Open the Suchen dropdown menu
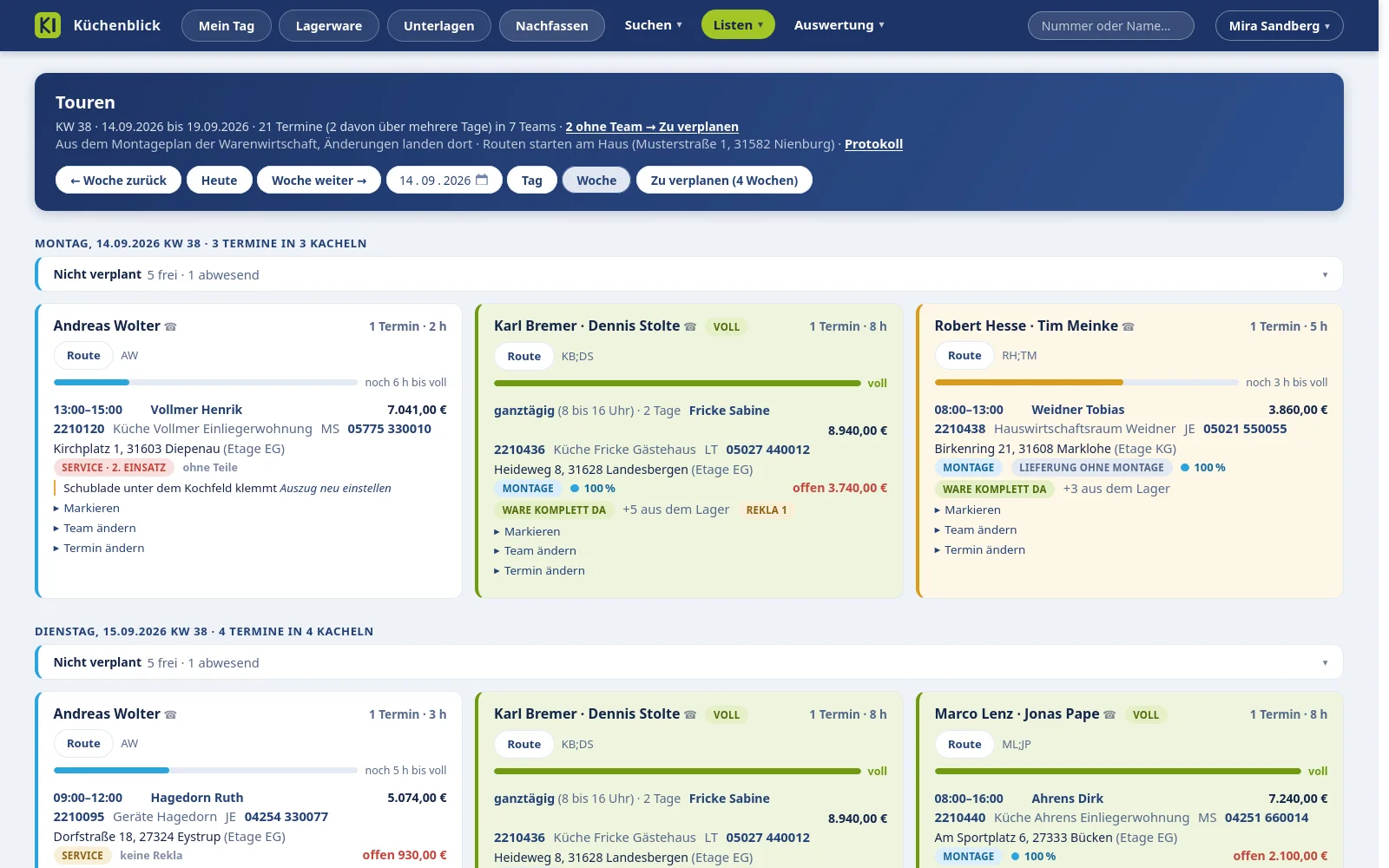 point(654,25)
